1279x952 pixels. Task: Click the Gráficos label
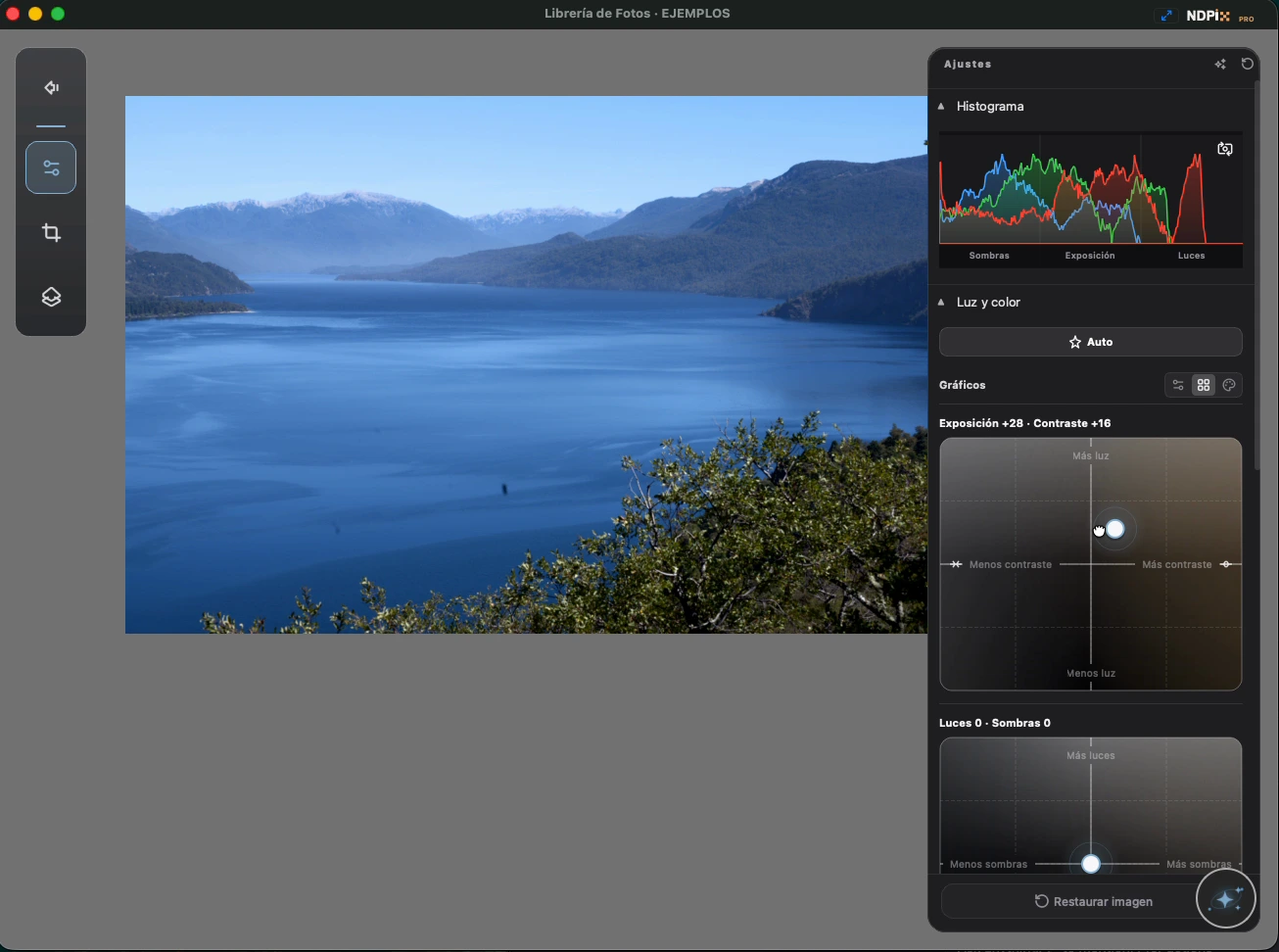point(963,385)
